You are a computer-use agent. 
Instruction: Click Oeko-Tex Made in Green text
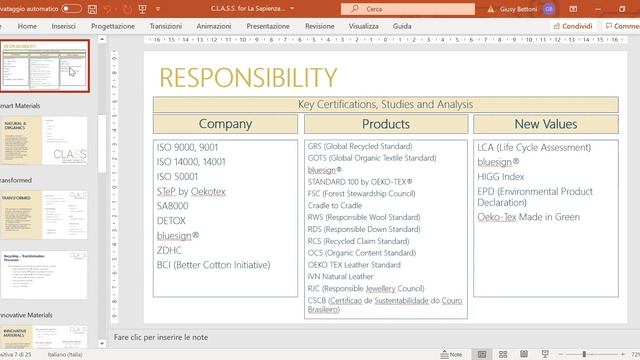[x=529, y=217]
